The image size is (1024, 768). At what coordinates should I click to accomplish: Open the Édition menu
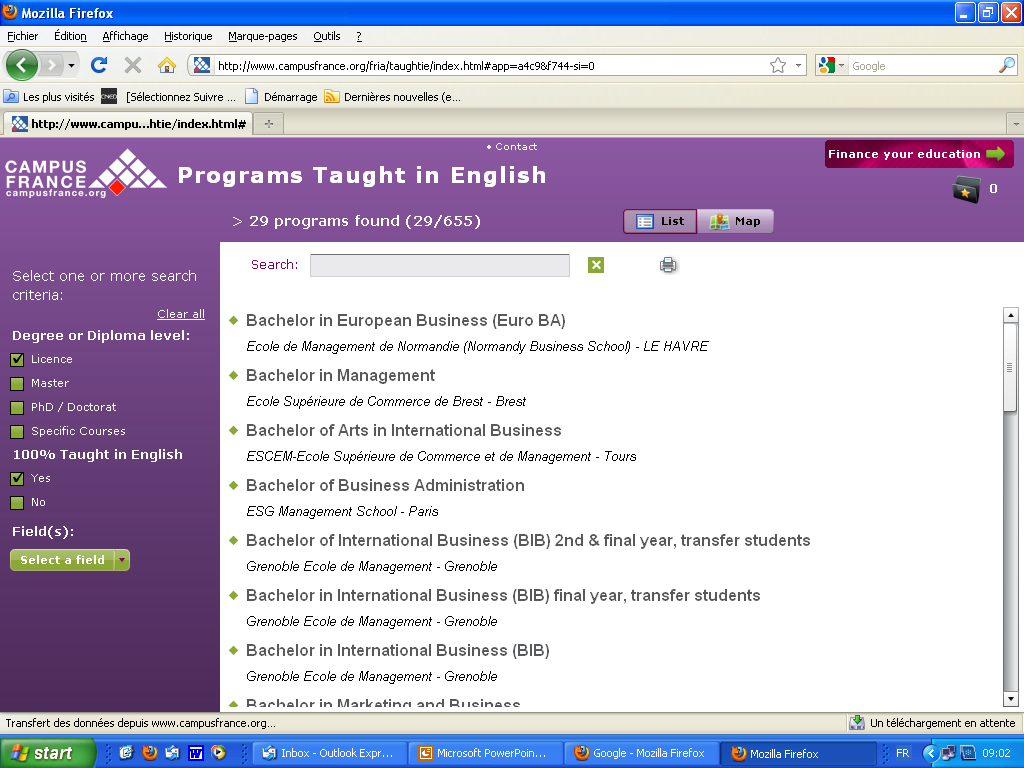click(x=70, y=36)
